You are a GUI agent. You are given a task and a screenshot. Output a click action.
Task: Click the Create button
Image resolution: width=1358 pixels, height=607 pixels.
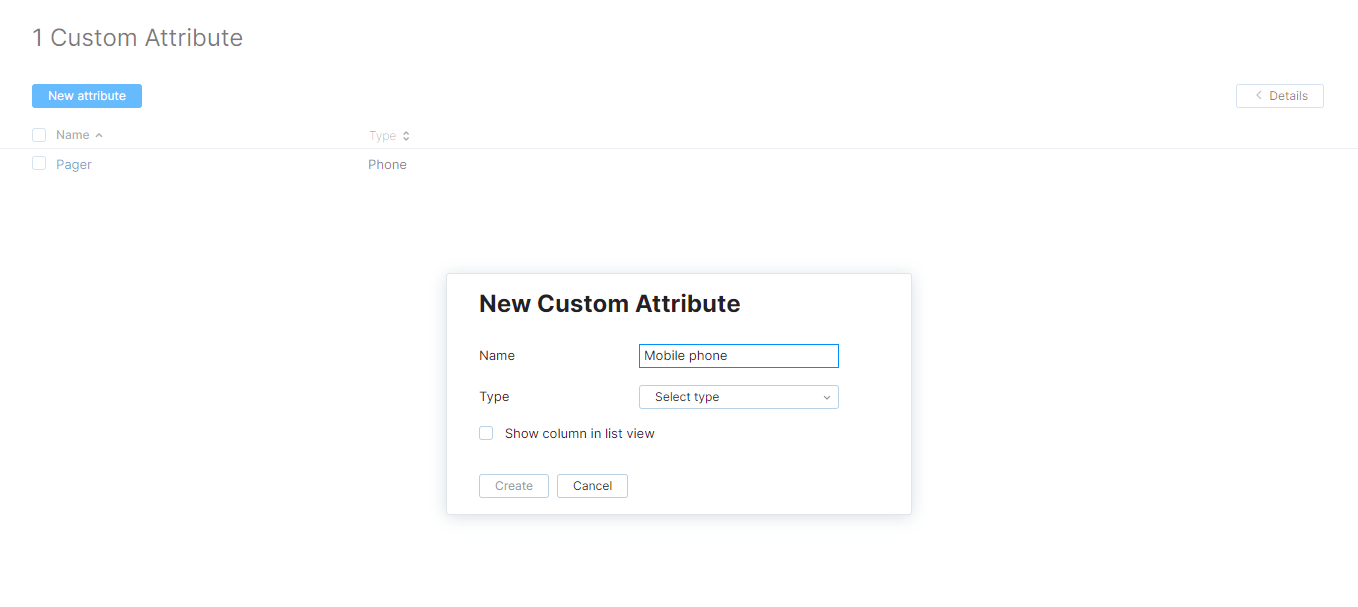click(513, 485)
